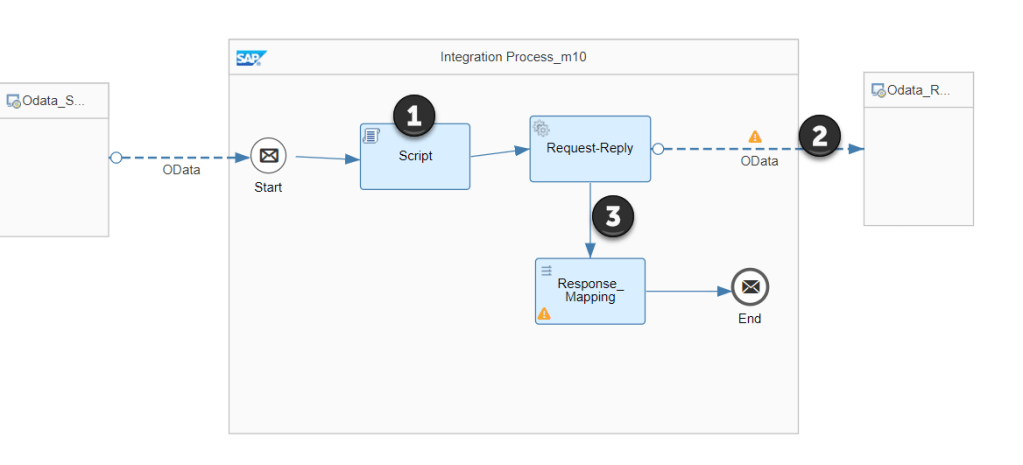This screenshot has height=465, width=1023.
Task: Click the SAP logo in process header
Action: click(x=248, y=57)
